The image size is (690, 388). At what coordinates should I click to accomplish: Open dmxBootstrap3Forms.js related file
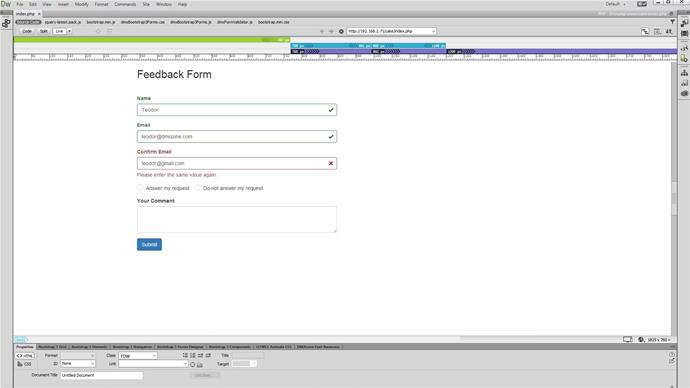pyautogui.click(x=191, y=22)
